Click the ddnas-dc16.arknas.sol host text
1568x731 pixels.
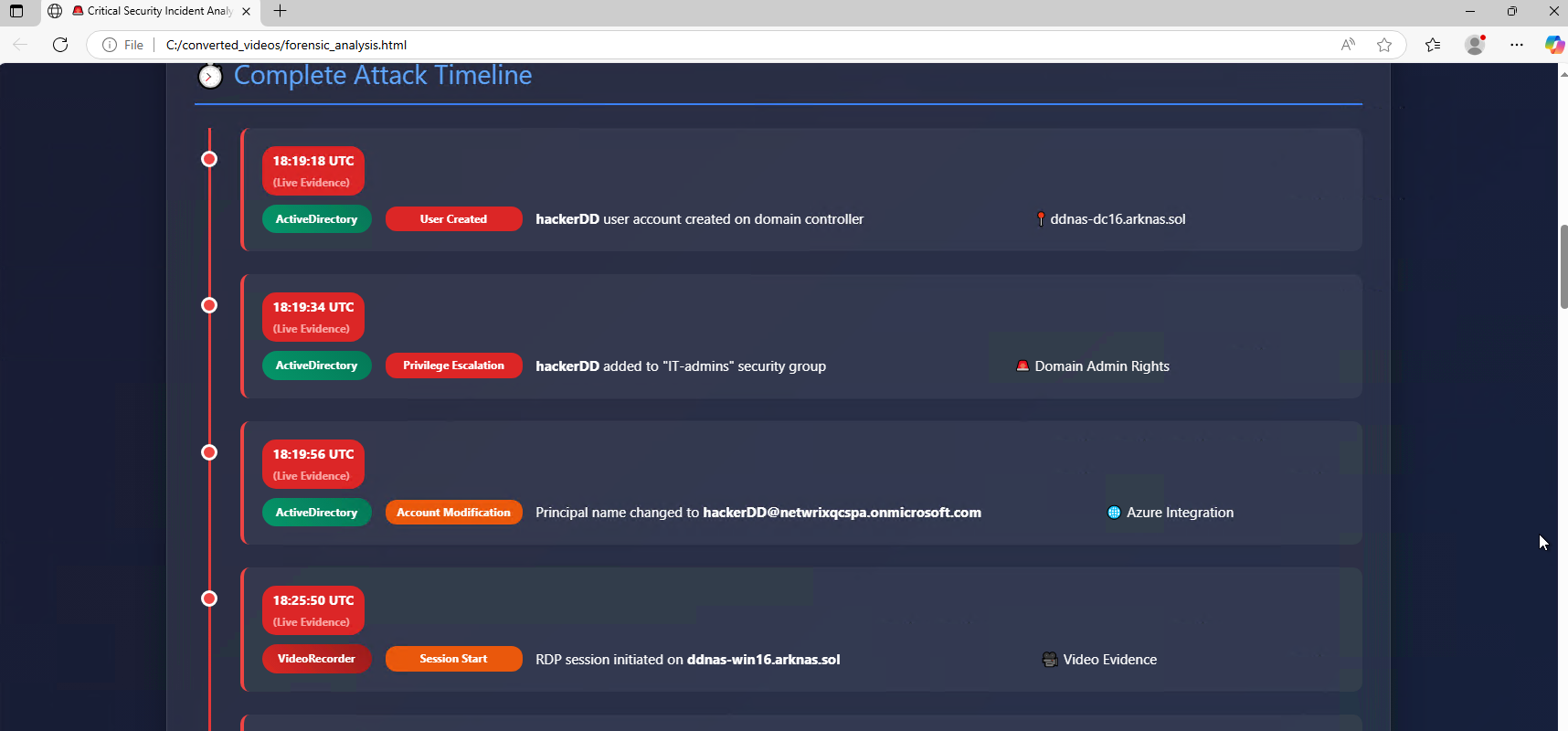tap(1118, 219)
